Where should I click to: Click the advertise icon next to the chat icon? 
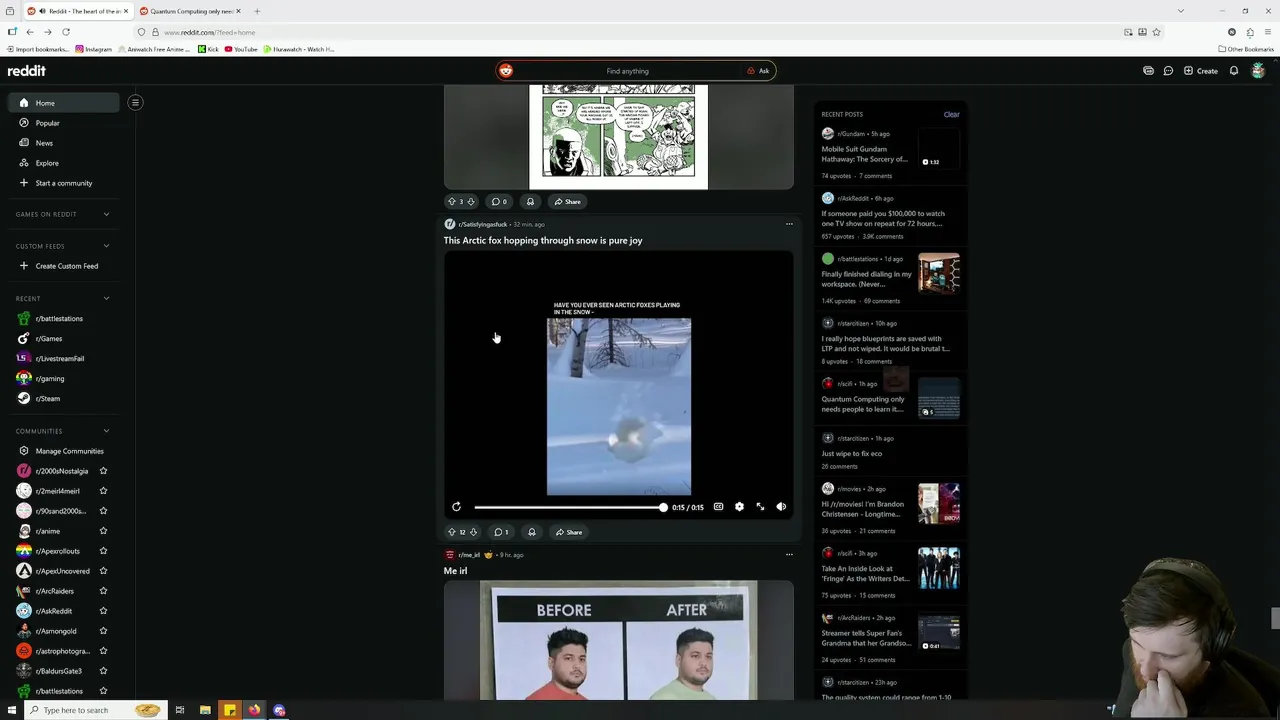click(x=1148, y=71)
